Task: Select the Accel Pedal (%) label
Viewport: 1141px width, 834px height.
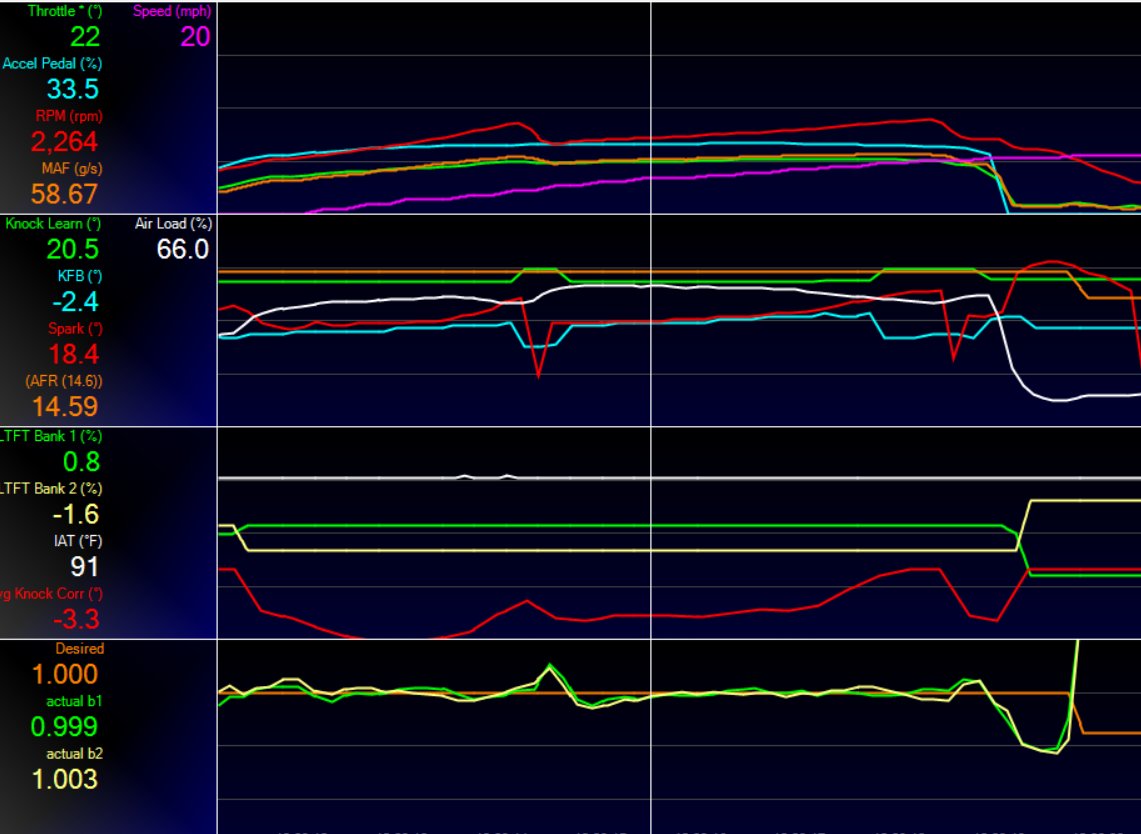Action: 52,64
